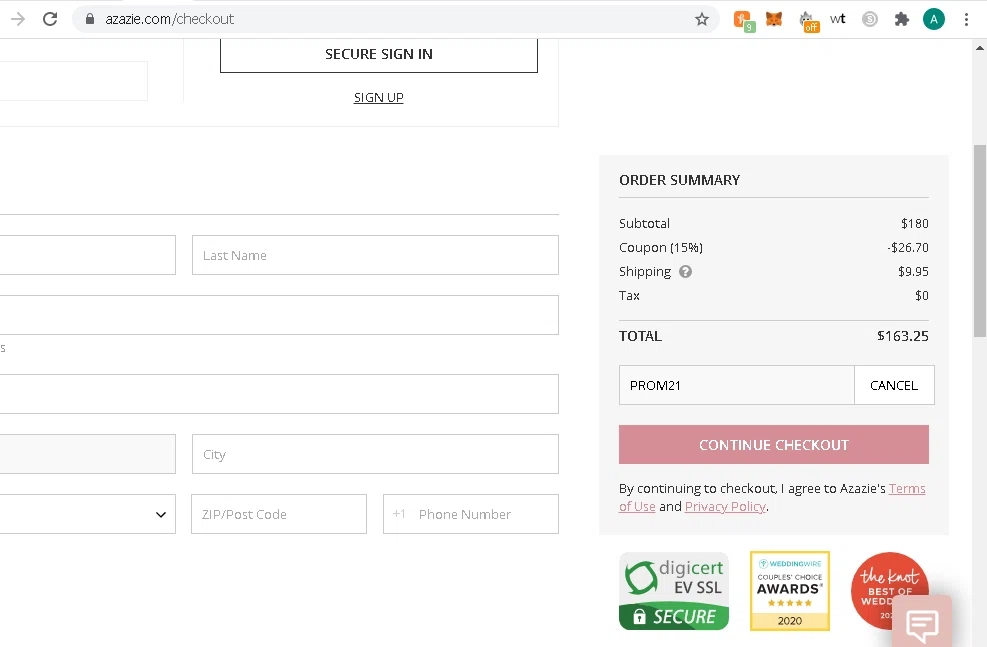Open the SIGN UP link
987x647 pixels.
pos(378,97)
